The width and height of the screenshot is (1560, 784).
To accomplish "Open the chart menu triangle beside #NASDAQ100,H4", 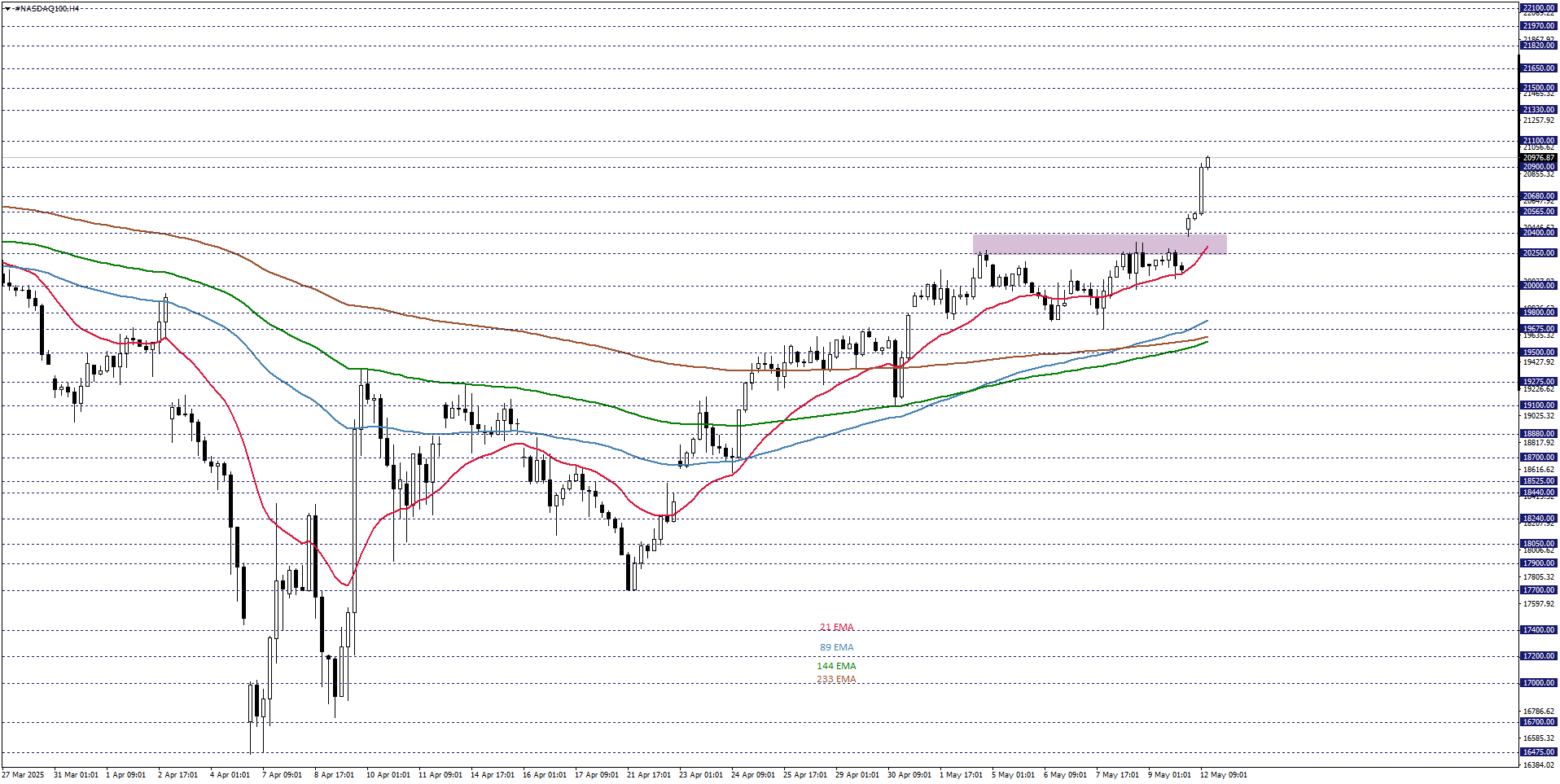I will coord(7,8).
